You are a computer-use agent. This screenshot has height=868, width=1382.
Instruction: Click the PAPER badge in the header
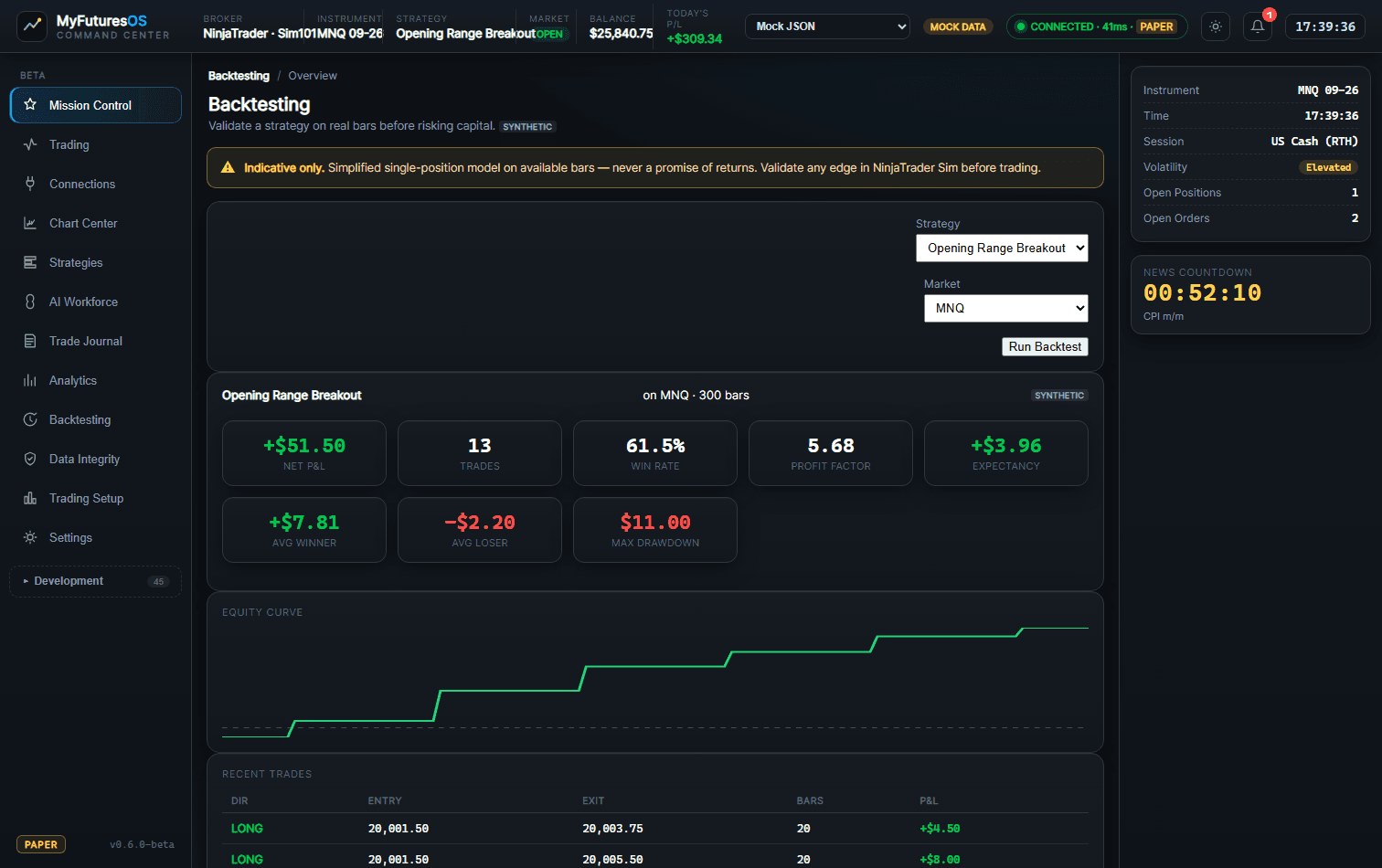1156,26
